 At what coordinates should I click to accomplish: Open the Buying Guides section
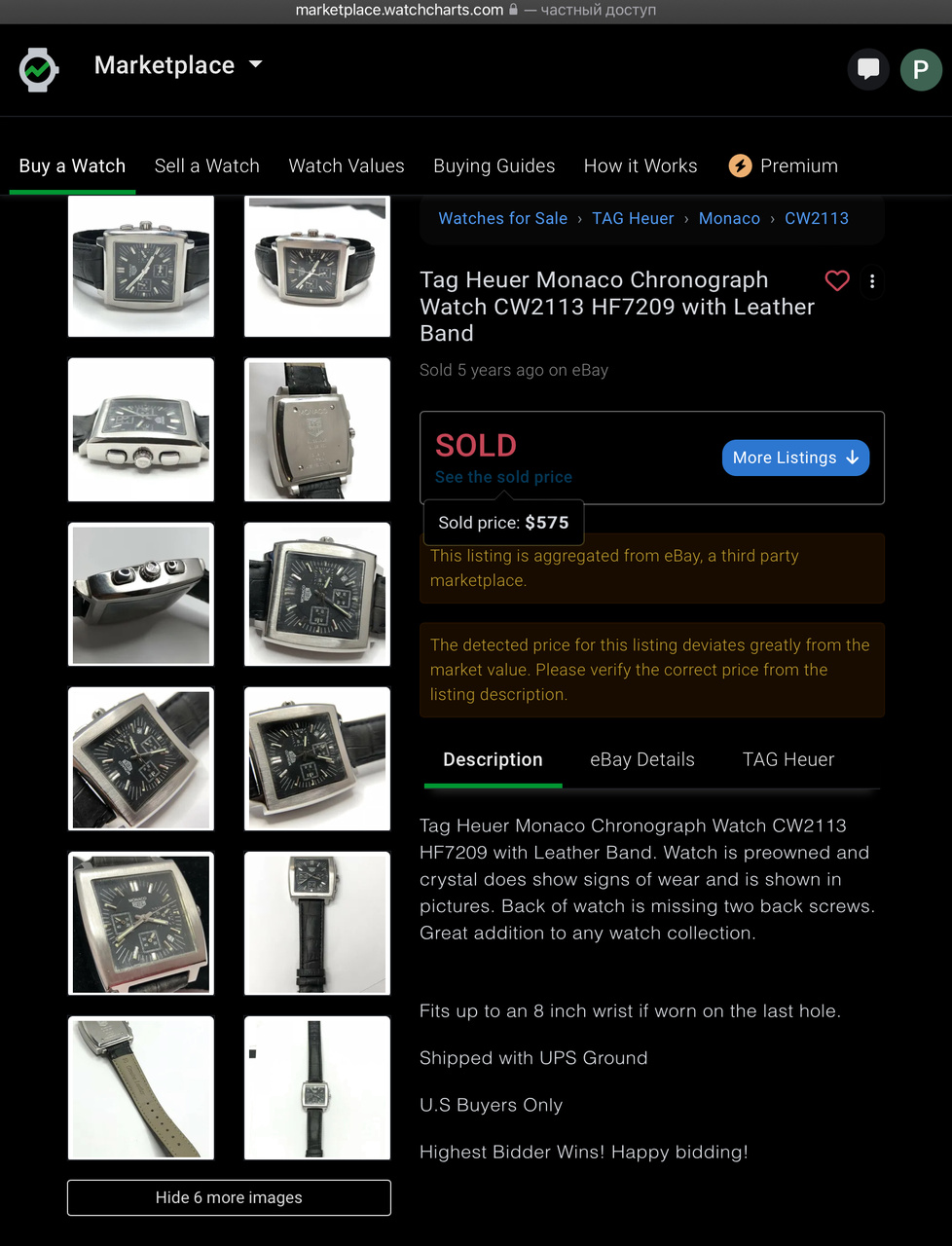tap(494, 165)
